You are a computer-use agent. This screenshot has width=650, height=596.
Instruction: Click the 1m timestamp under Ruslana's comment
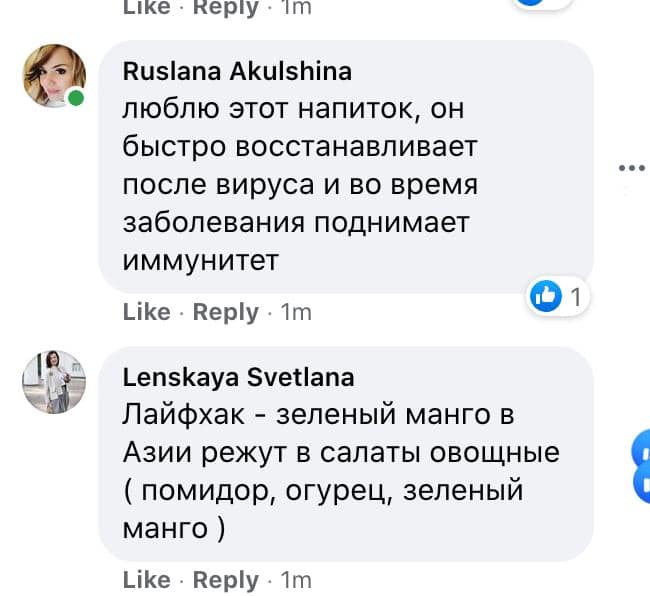(296, 313)
